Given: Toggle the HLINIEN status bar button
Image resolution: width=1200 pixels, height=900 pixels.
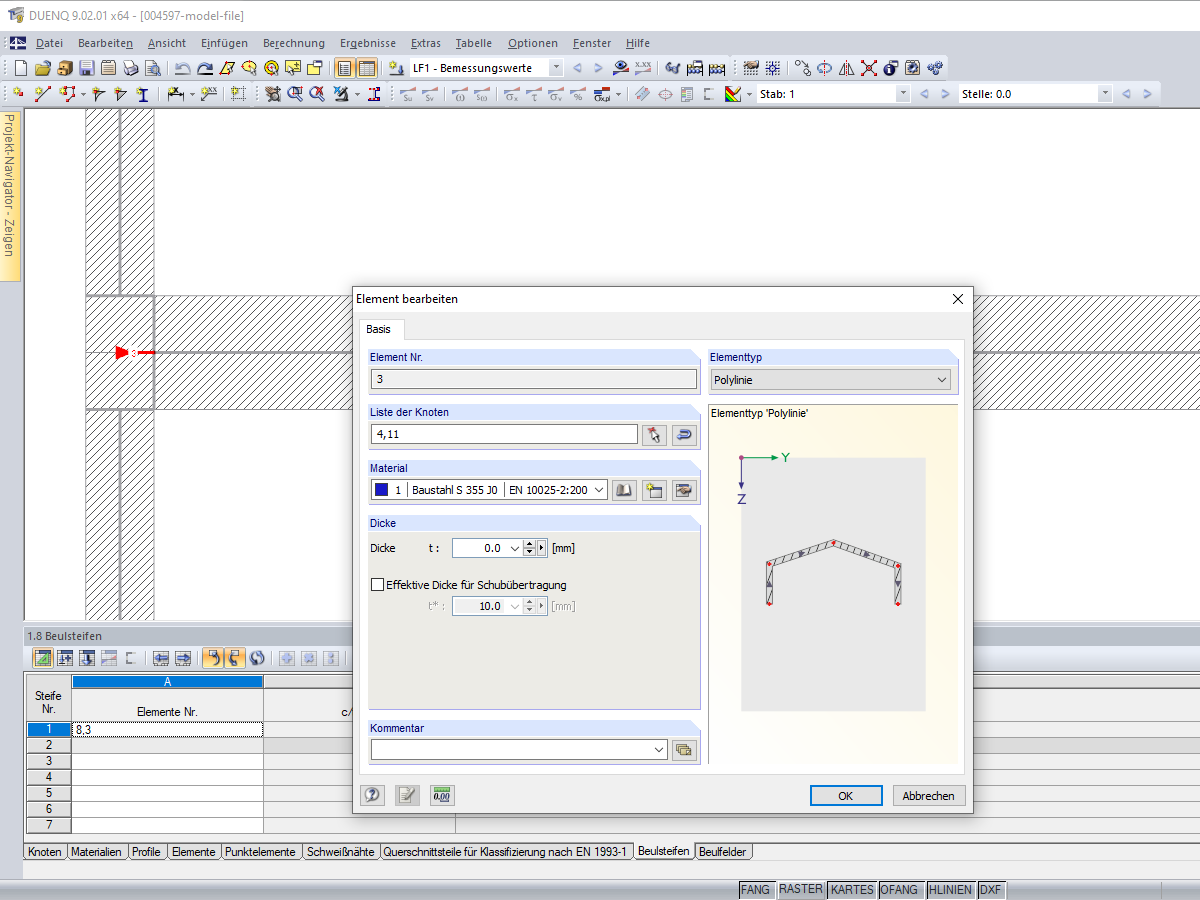Looking at the screenshot, I should tap(950, 889).
